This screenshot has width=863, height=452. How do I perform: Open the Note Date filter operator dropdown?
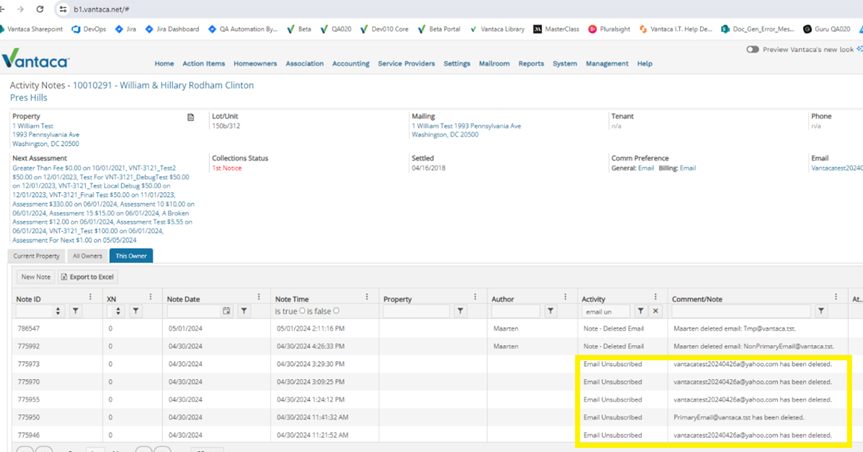point(244,311)
